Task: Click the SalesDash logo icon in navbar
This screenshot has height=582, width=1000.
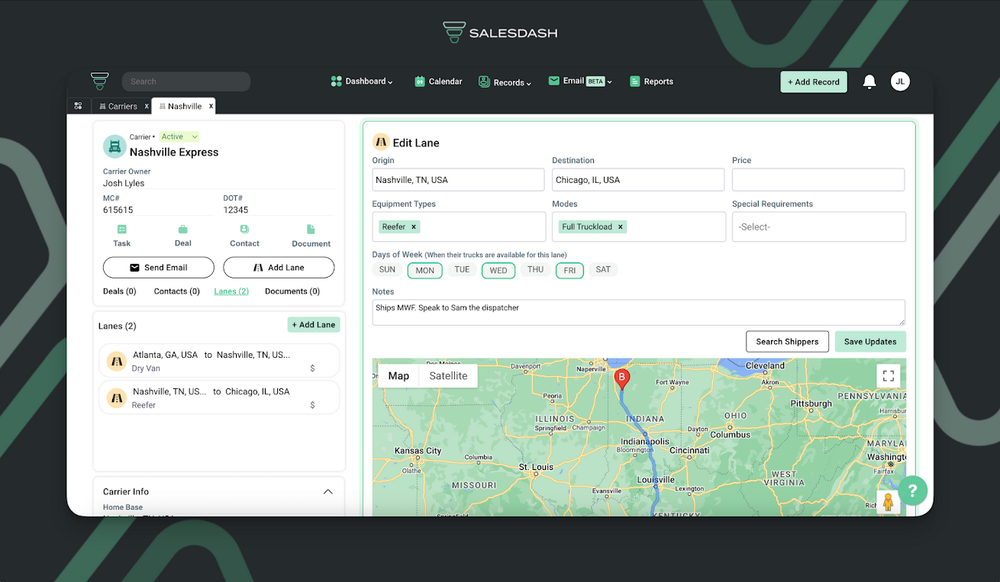Action: pos(99,81)
